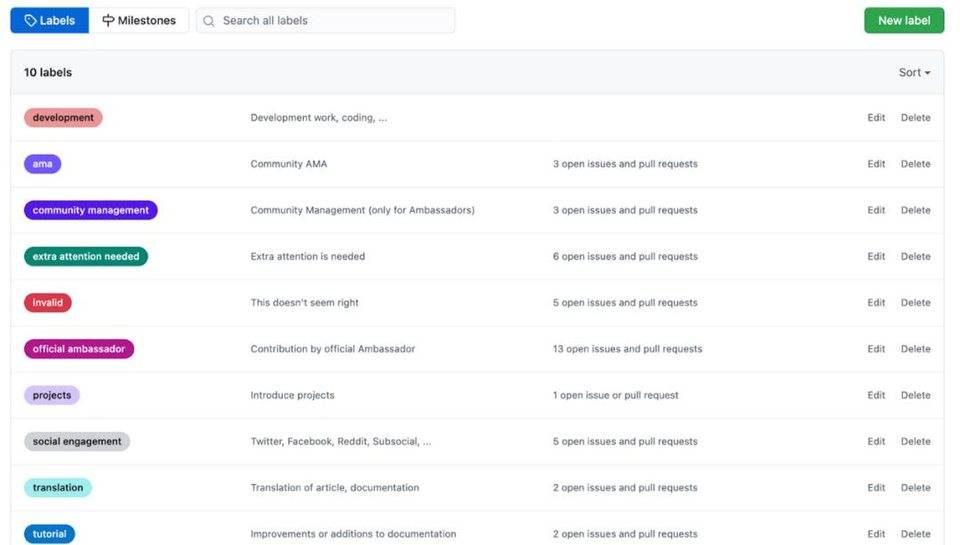The height and width of the screenshot is (545, 960).
Task: View the 1 open issue for projects
Action: coord(615,395)
